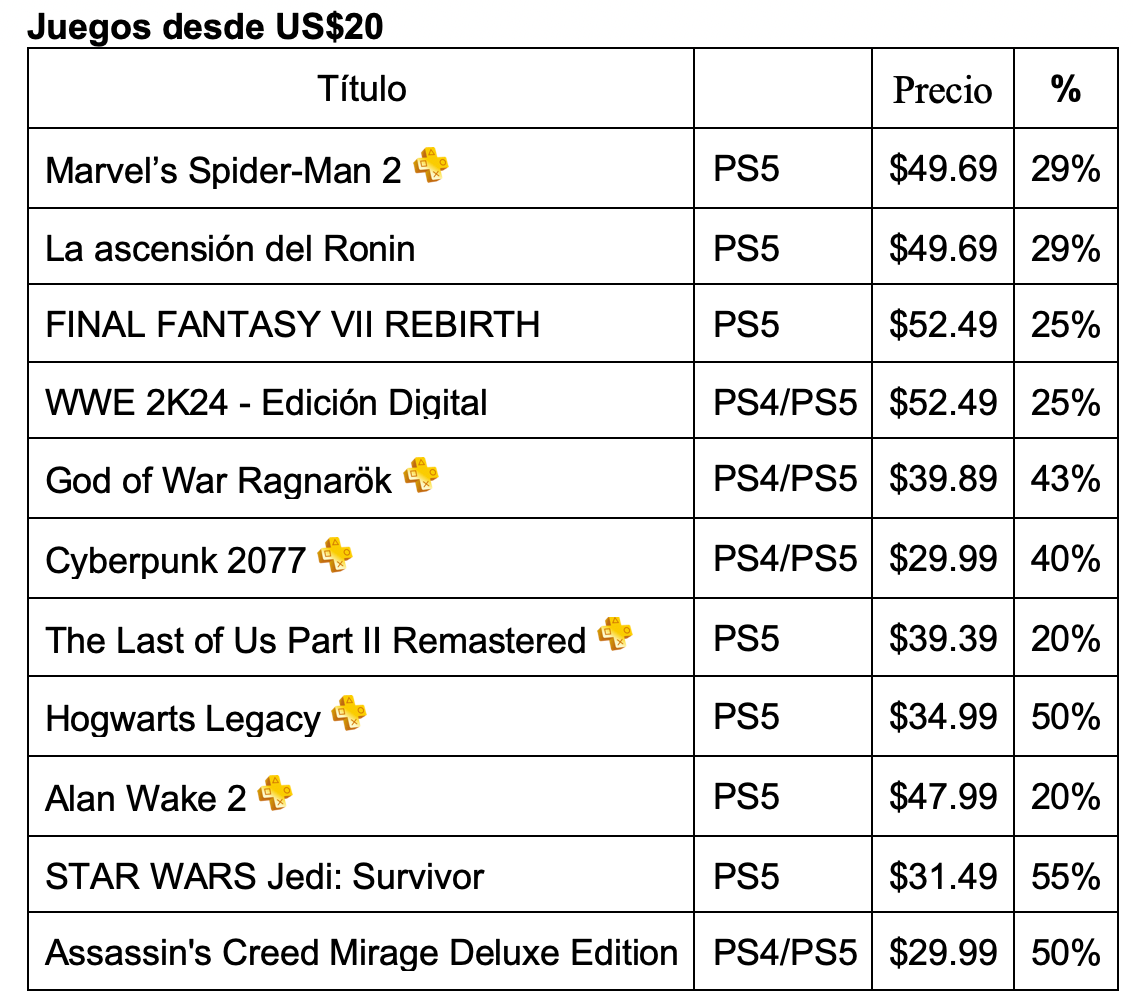
Task: Select the $34.99 Hogwarts Legacy price
Action: coord(943,717)
